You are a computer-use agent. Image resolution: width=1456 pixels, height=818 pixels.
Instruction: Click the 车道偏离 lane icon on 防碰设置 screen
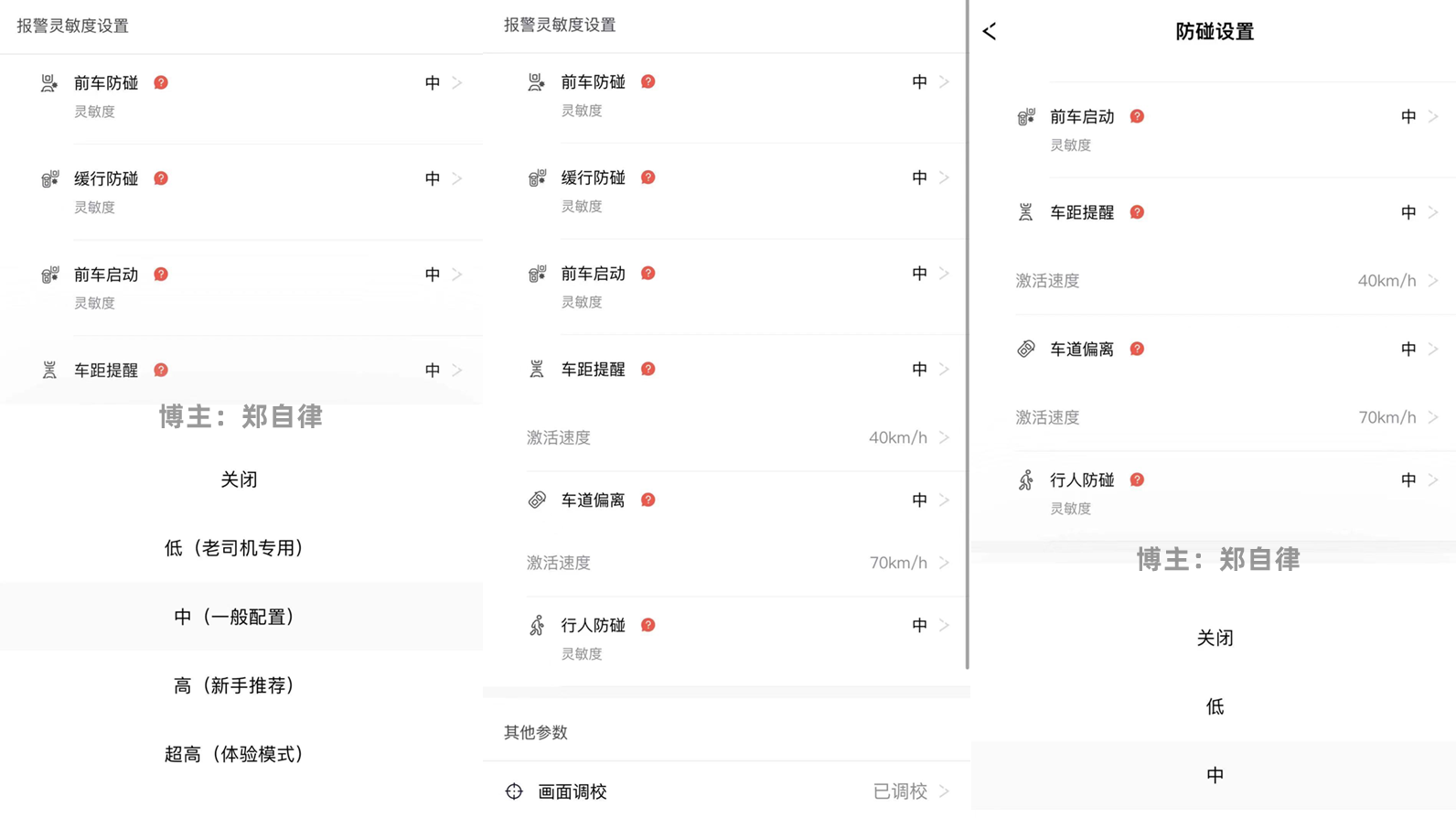click(1026, 350)
